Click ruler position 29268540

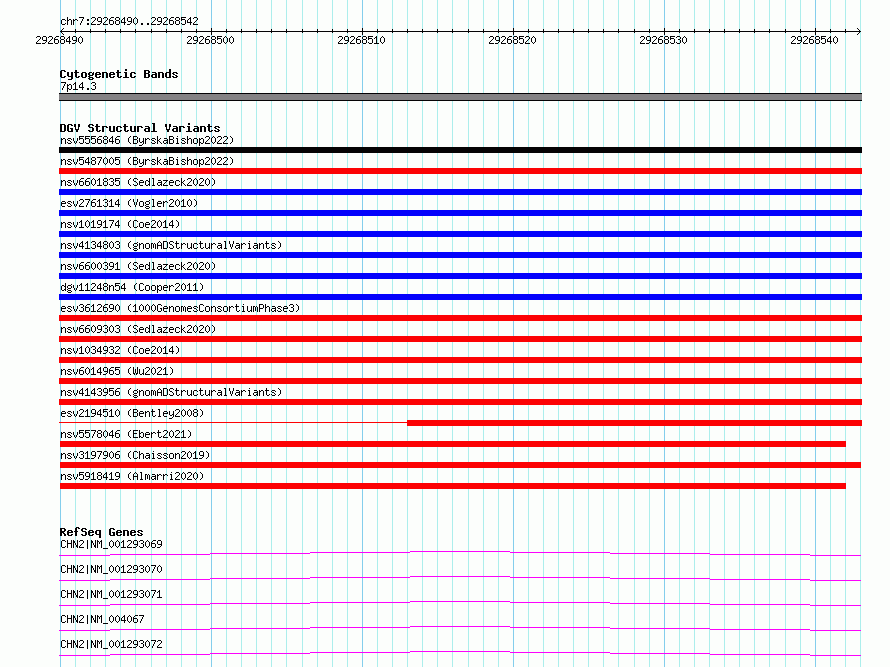tap(815, 40)
